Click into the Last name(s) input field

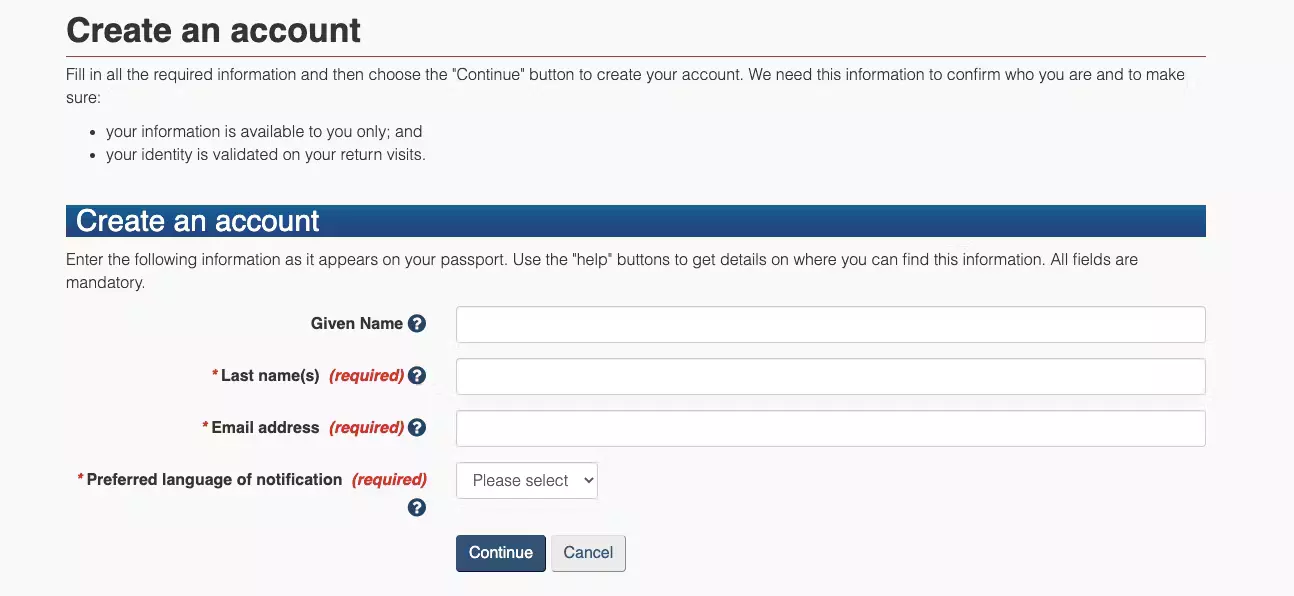(830, 377)
